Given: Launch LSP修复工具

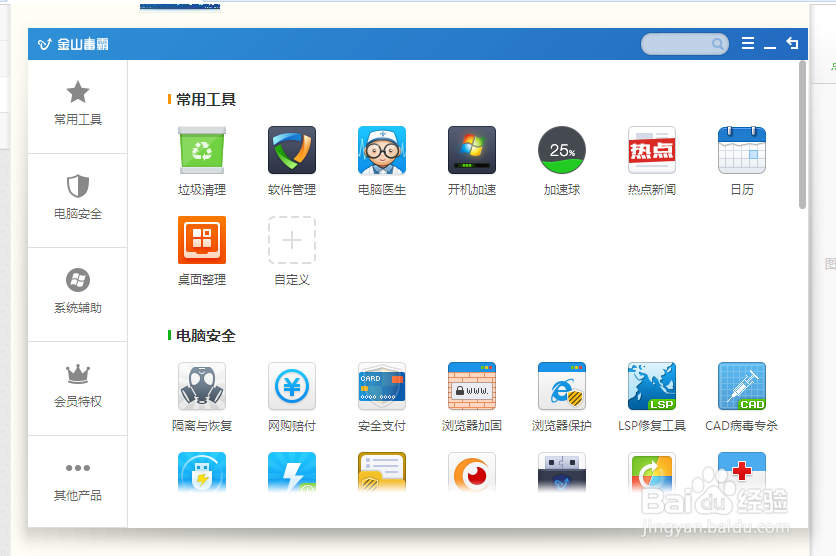Looking at the screenshot, I should click(652, 396).
